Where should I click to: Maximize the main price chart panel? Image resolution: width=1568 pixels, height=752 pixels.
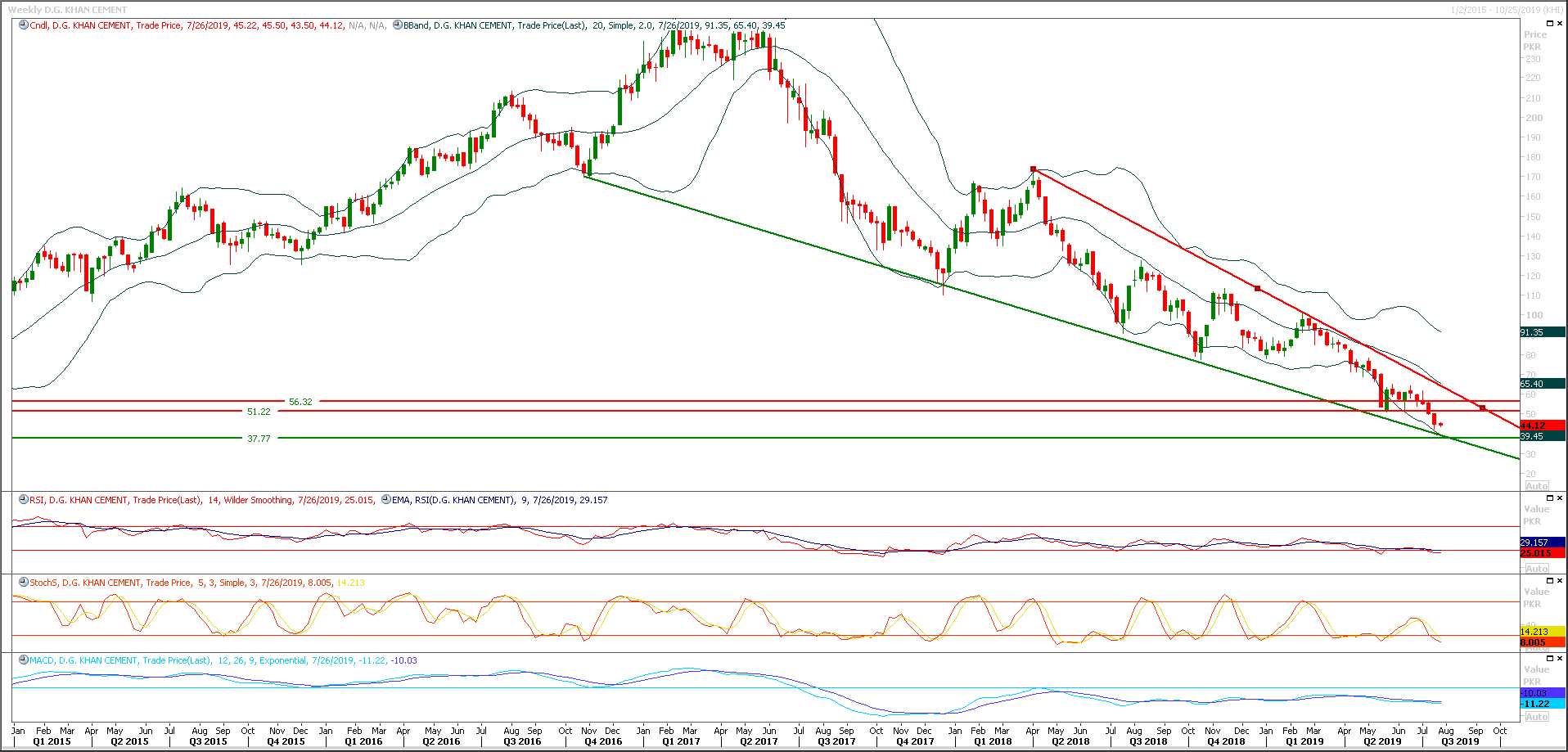[1549, 24]
